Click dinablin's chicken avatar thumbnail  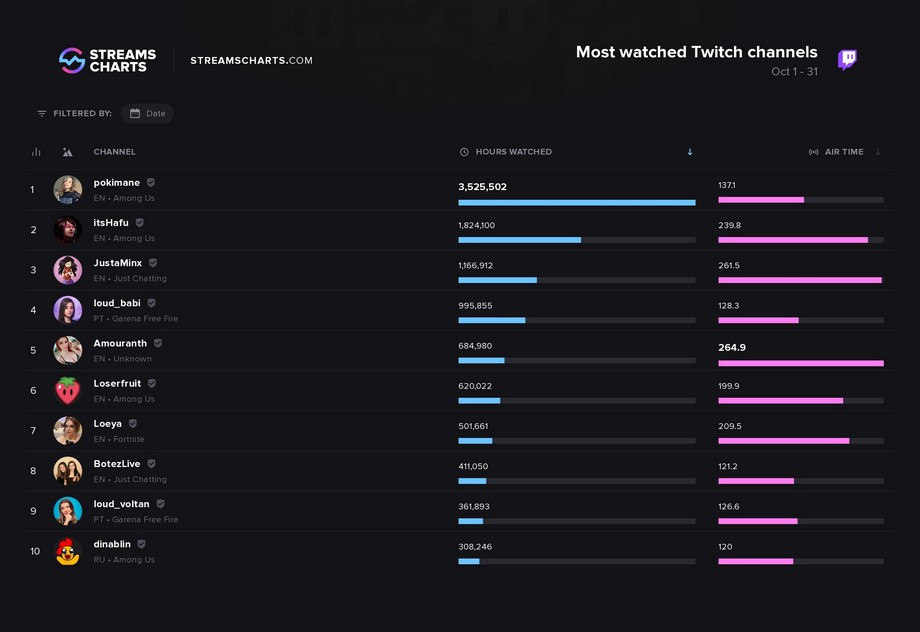(67, 552)
